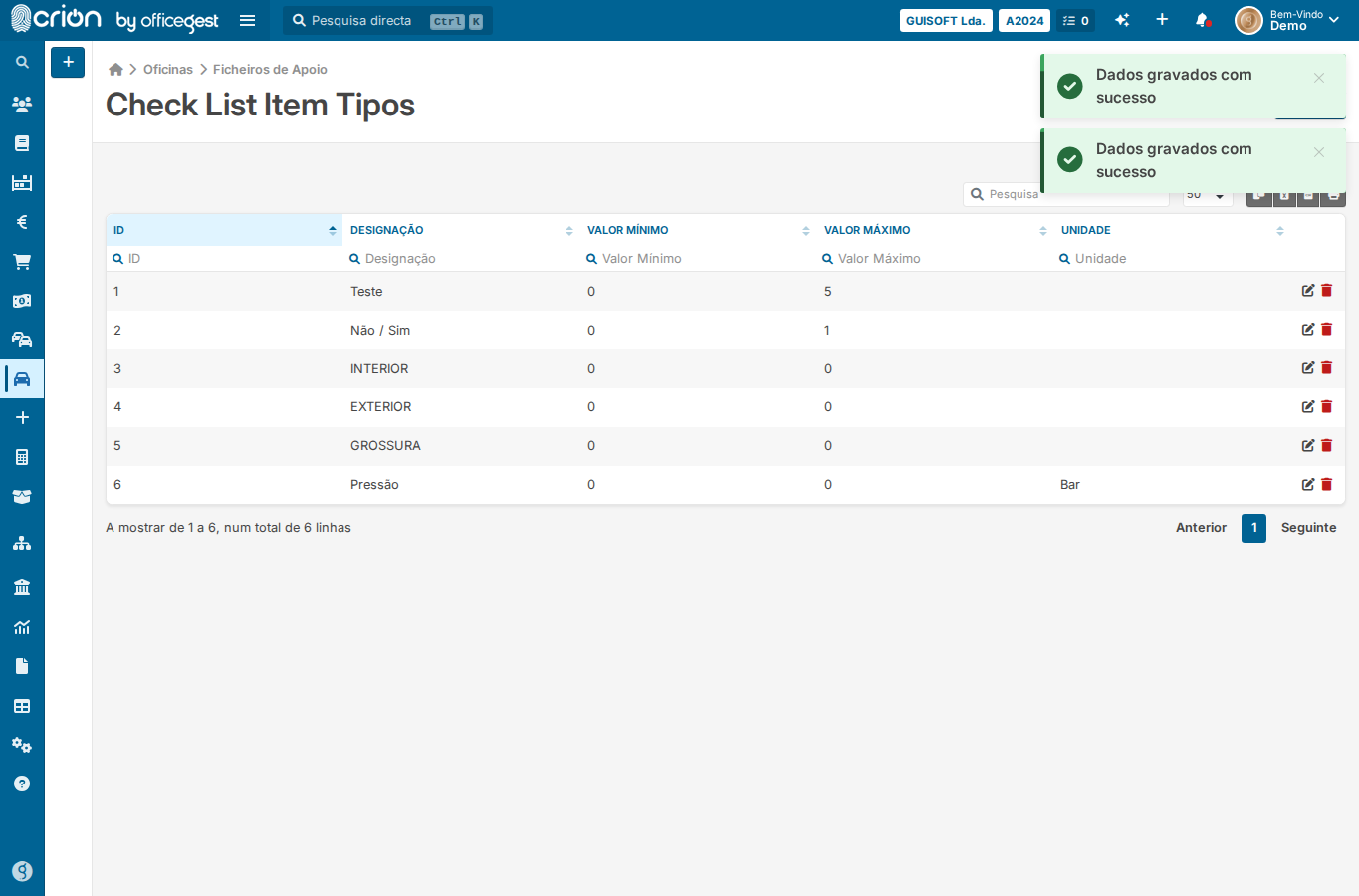This screenshot has height=896, width=1359.
Task: Sort by the ID column header
Action: (x=224, y=230)
